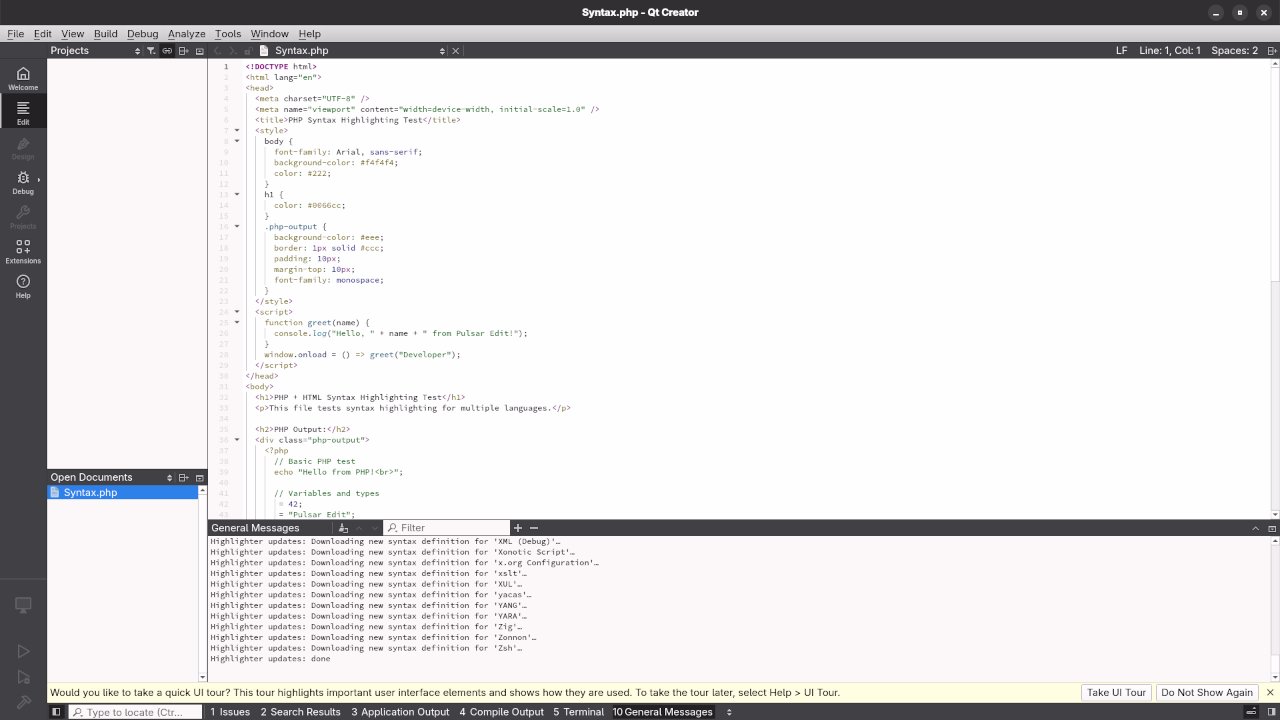This screenshot has width=1280, height=720.
Task: Maximize the output pane
Action: (x=1272, y=527)
